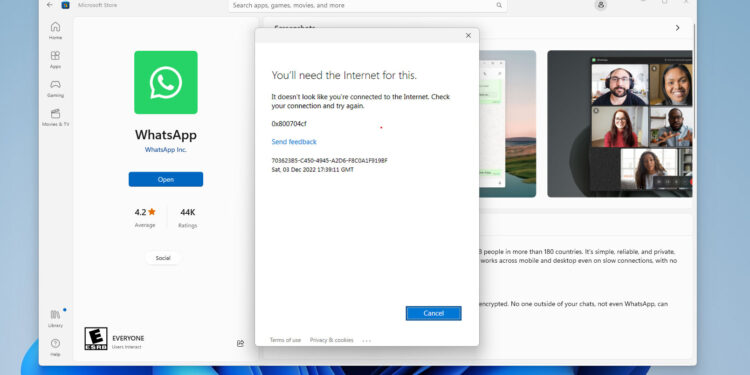Go to Home in the Store sidebar
This screenshot has width=750, height=375.
[55, 31]
